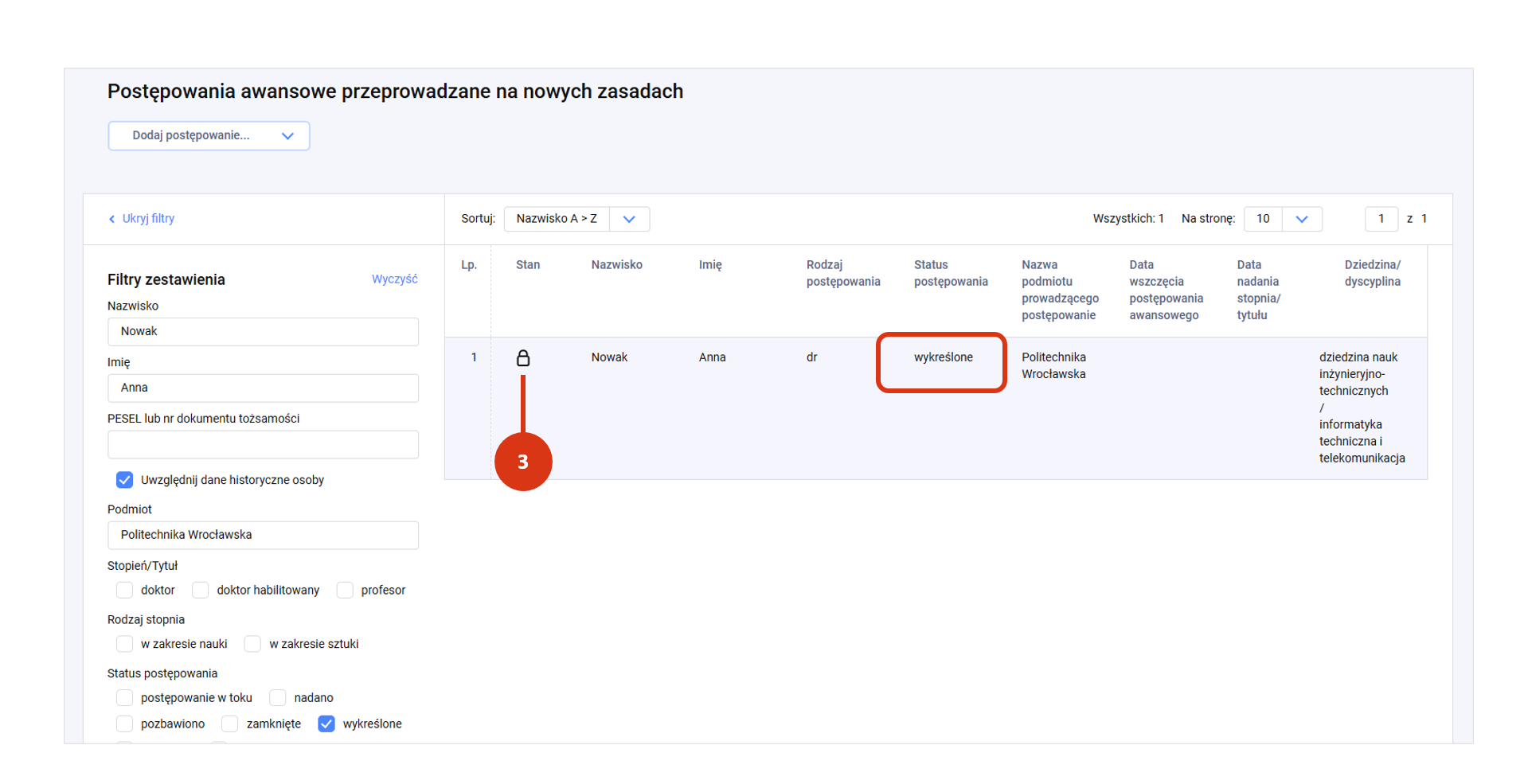Hide filters with Ukryj filtry link
The image size is (1528, 784).
[x=148, y=219]
